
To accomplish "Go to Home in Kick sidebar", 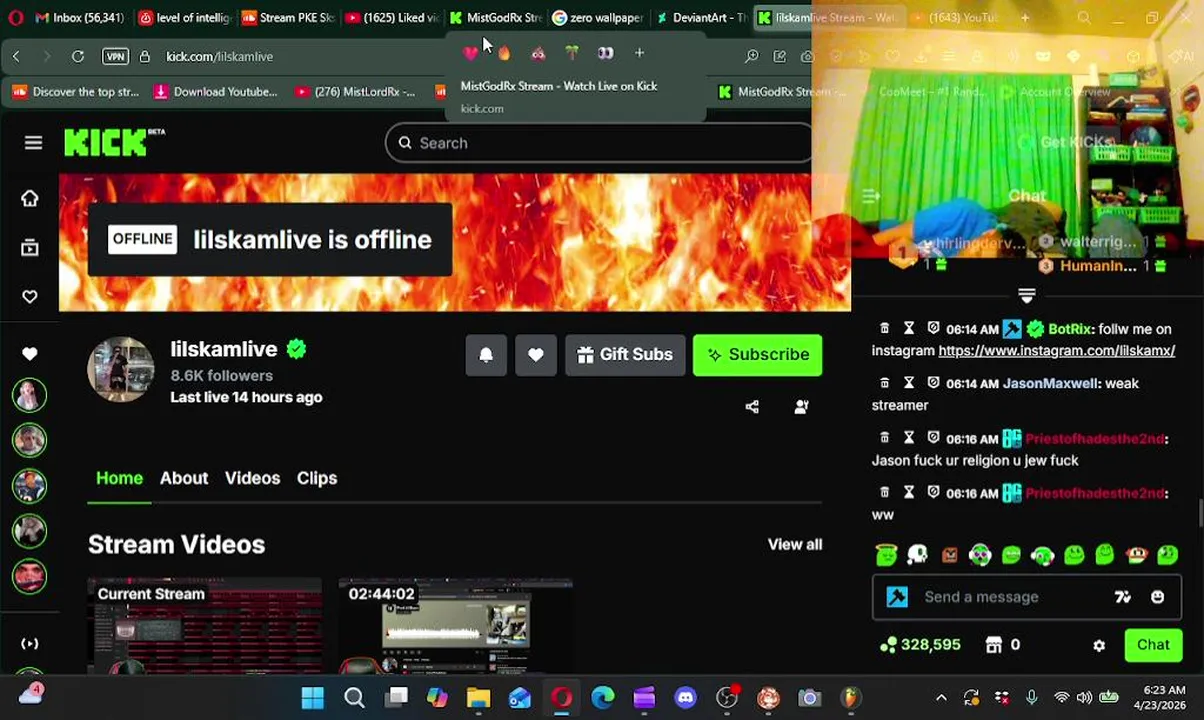I will pyautogui.click(x=30, y=198).
